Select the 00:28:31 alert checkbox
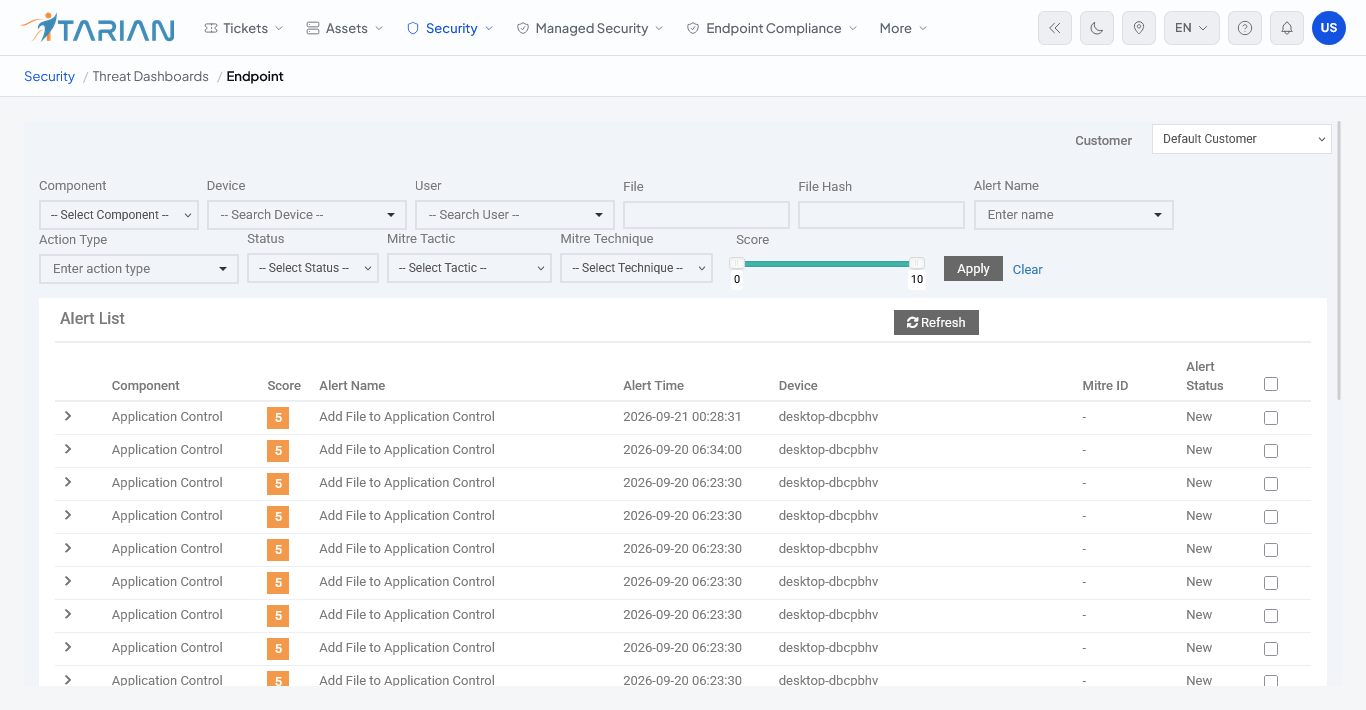 (1271, 418)
